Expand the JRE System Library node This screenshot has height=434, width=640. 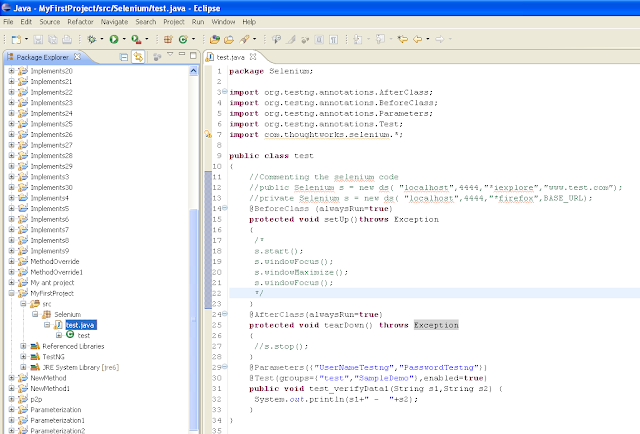coord(23,367)
